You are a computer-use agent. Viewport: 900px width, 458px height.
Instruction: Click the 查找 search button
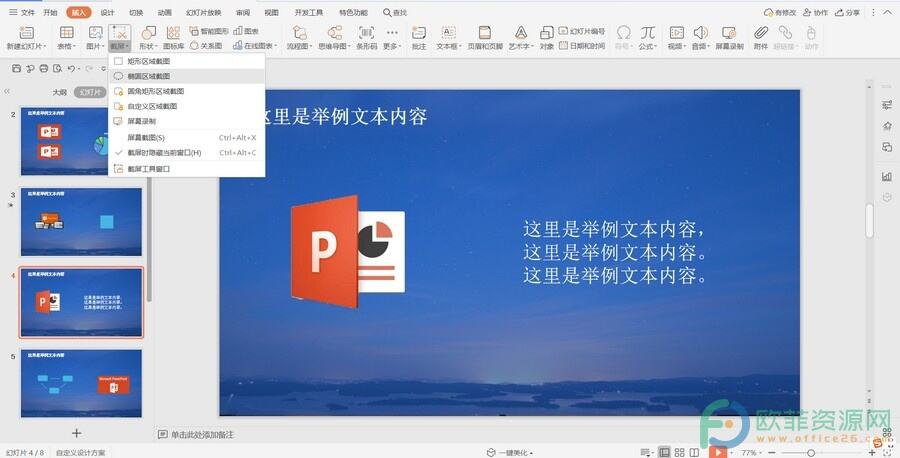395,12
